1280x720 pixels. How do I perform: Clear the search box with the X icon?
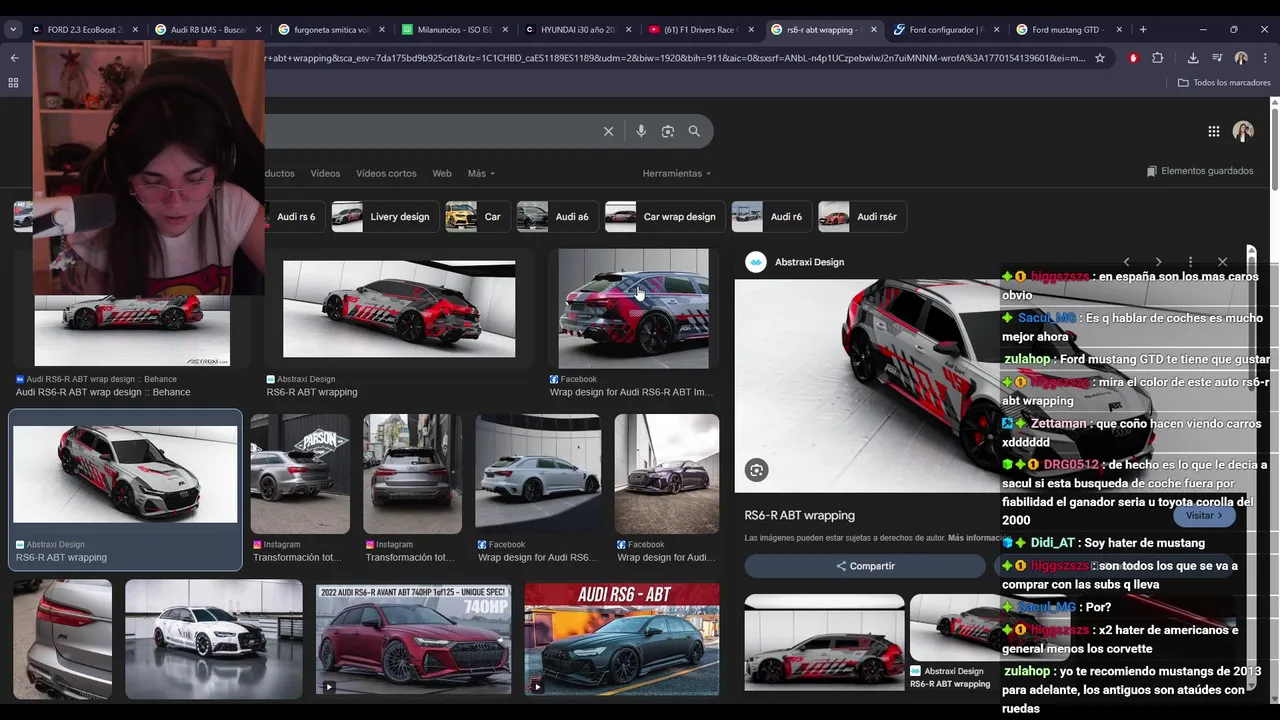(x=608, y=131)
